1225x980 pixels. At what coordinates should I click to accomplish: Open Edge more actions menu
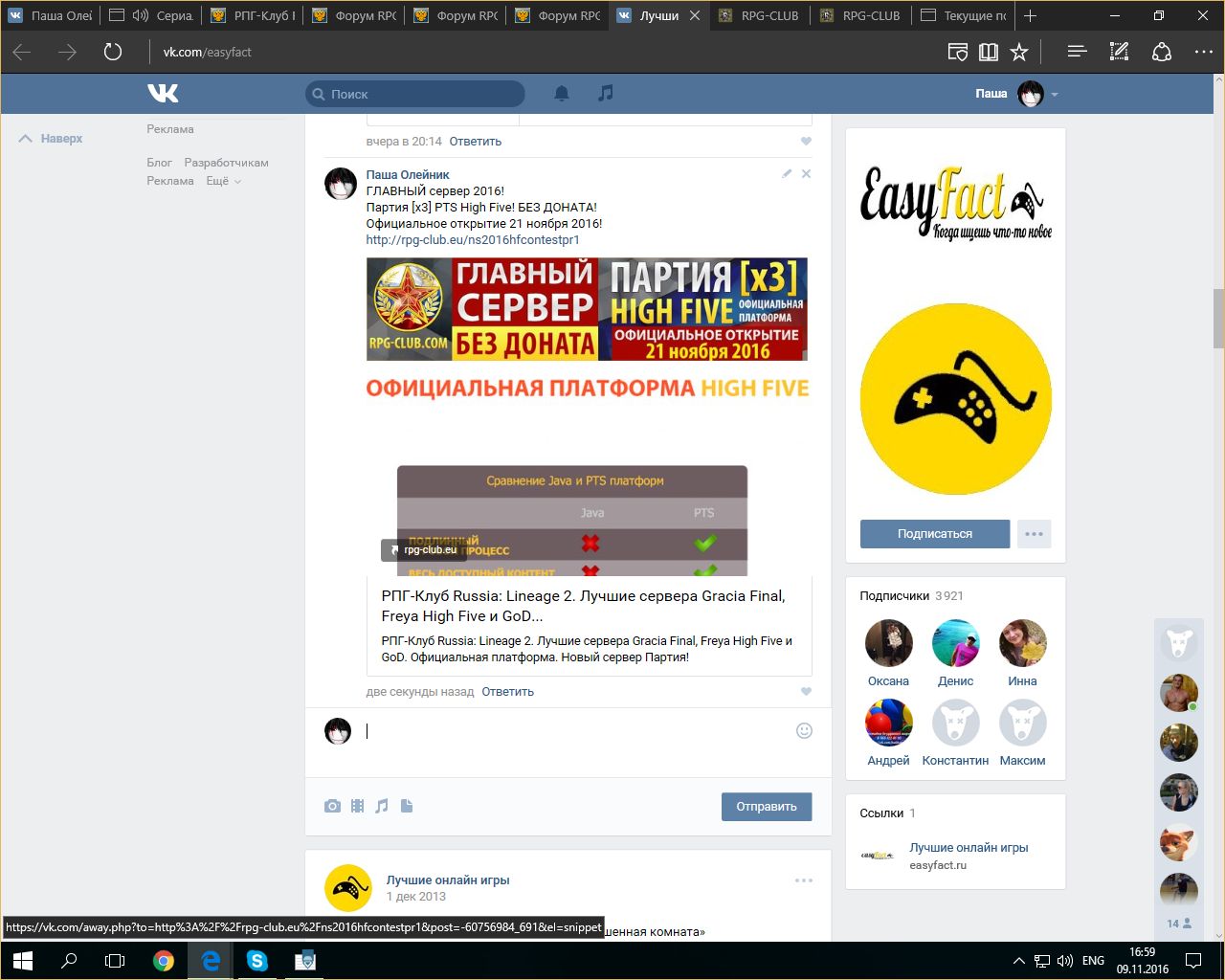tap(1204, 52)
